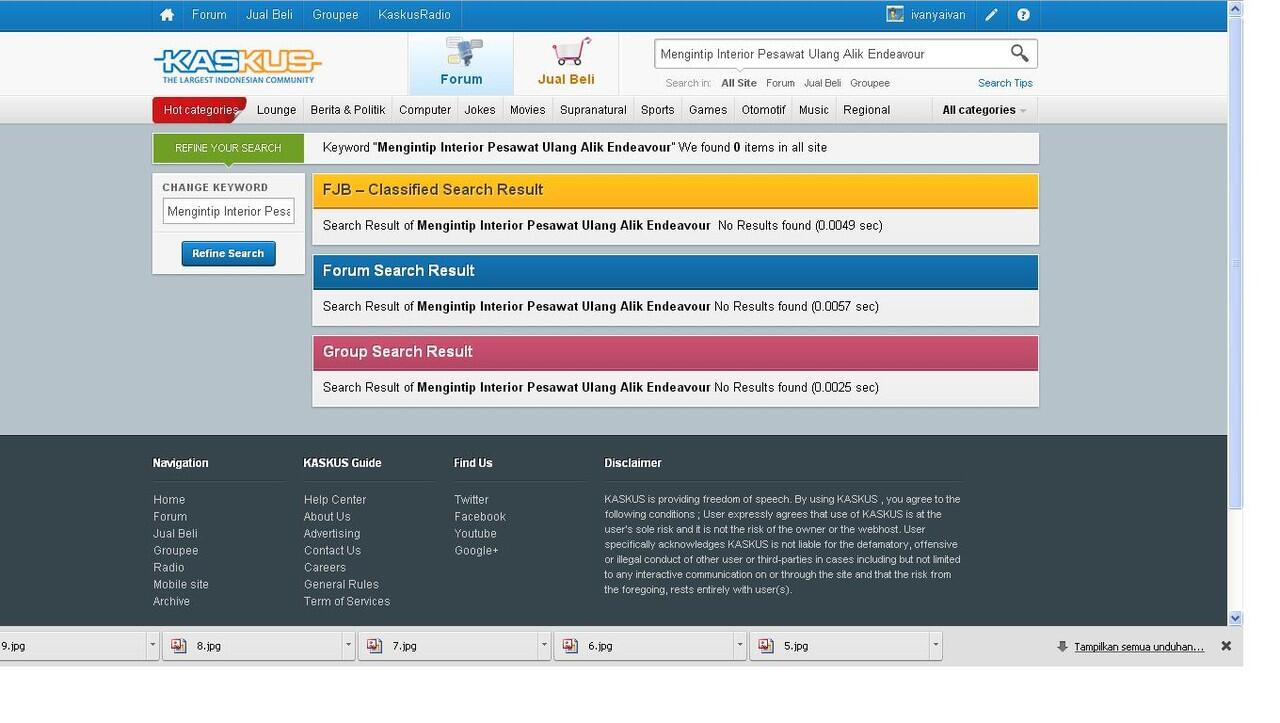Click the scrollbar up arrow

1235,8
